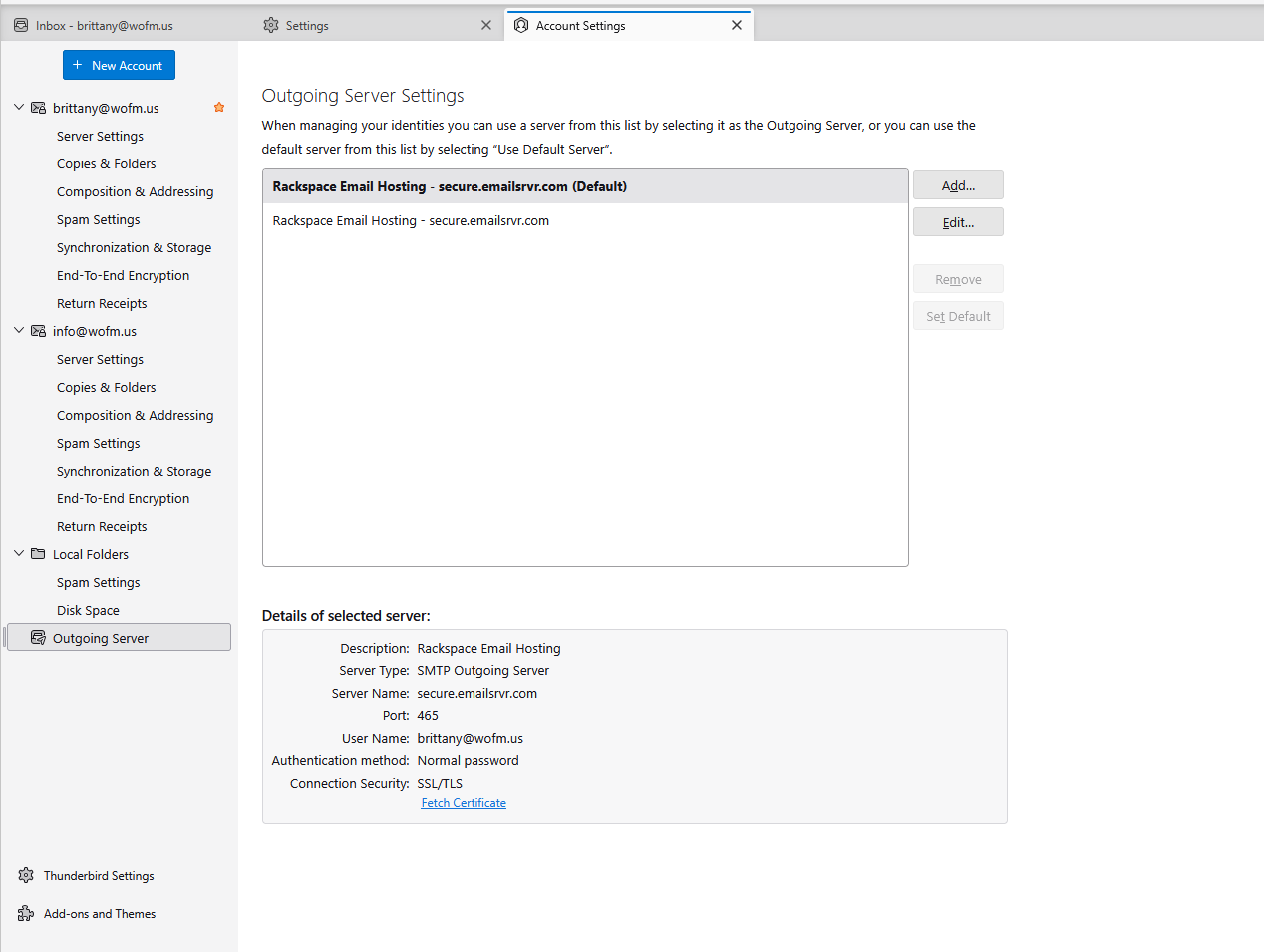Image resolution: width=1264 pixels, height=952 pixels.
Task: Select the Local Folders entry
Action: [91, 554]
